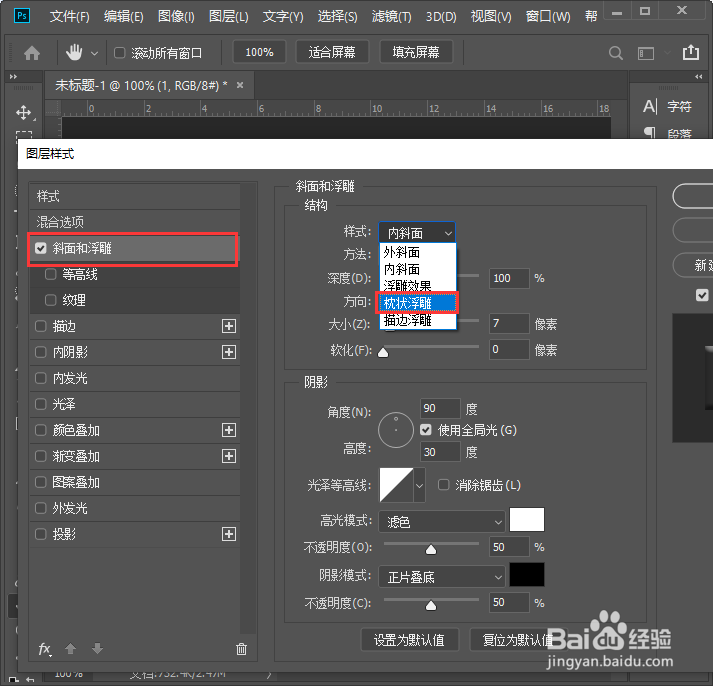Click the delete effect trash icon
This screenshot has height=686, width=713.
tap(241, 649)
